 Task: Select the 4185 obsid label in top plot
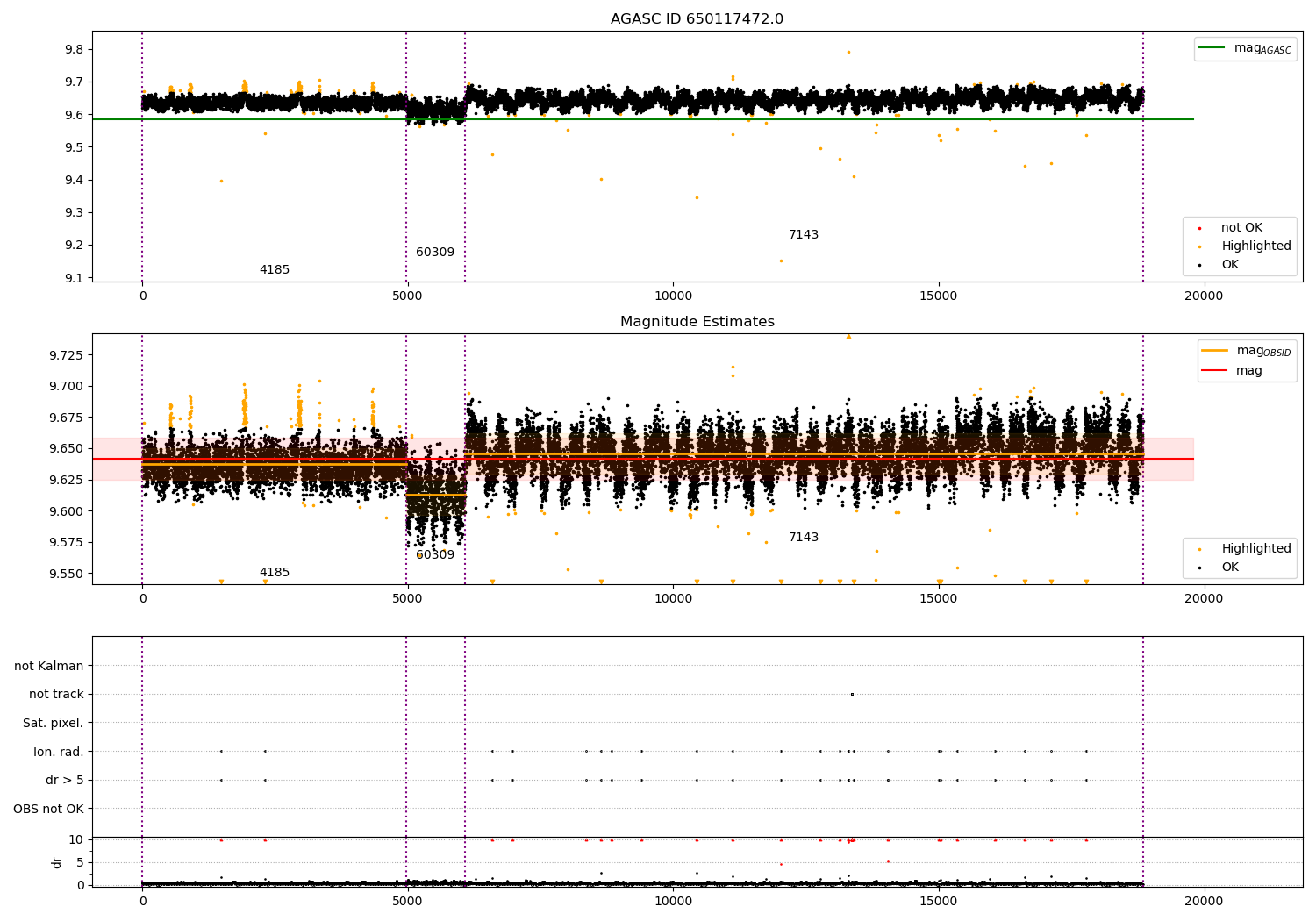[274, 270]
